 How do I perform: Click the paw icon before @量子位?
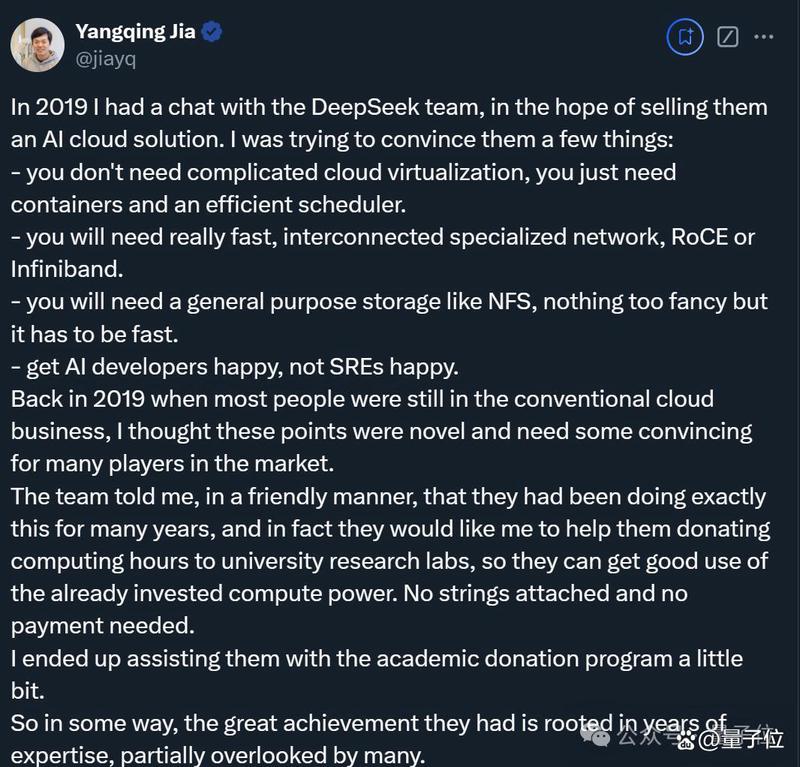[x=687, y=739]
